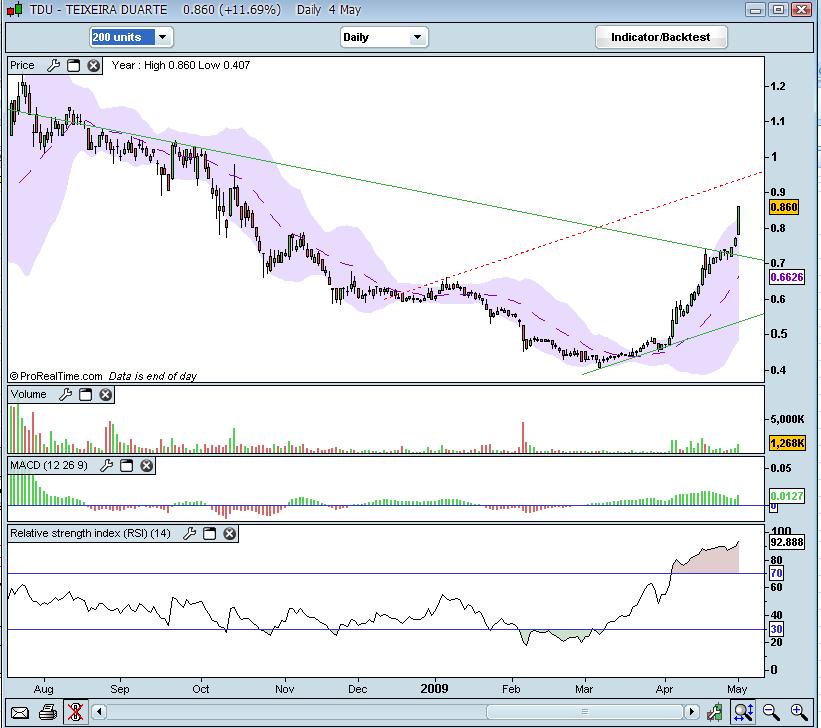821x728 pixels.
Task: Click the scrollbar right arrow
Action: 691,712
